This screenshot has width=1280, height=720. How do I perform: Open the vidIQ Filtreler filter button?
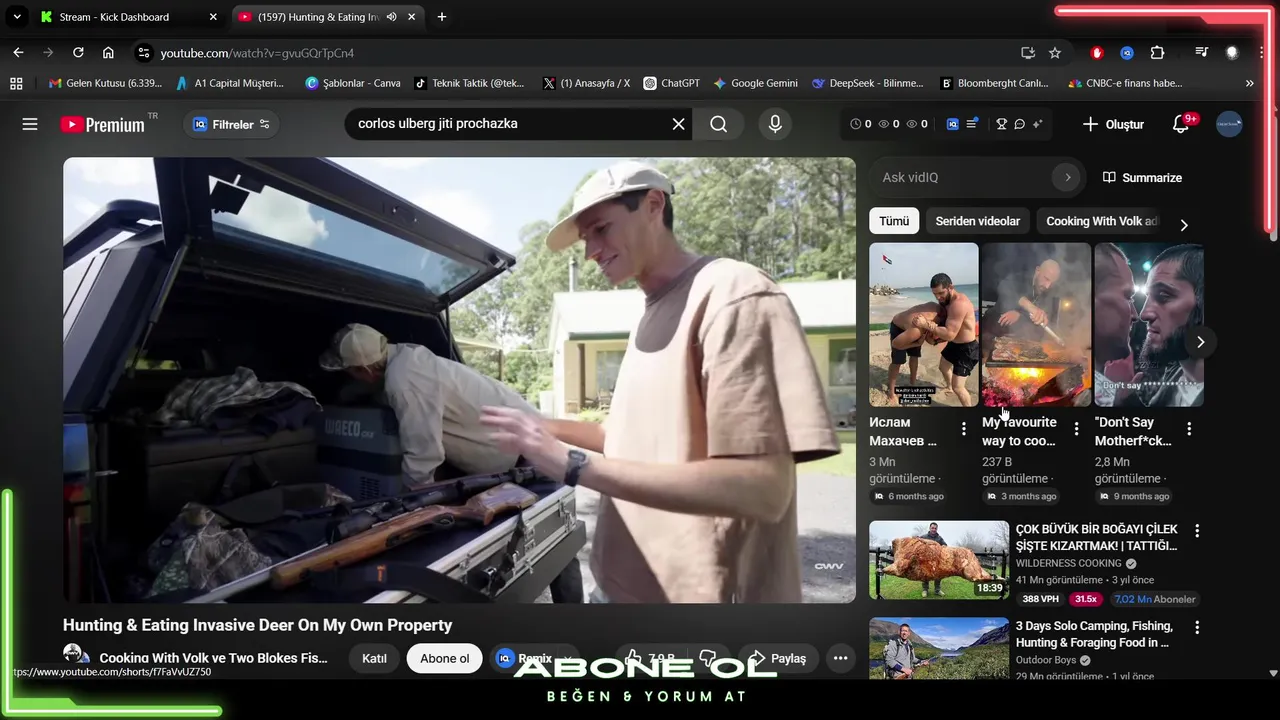click(231, 124)
